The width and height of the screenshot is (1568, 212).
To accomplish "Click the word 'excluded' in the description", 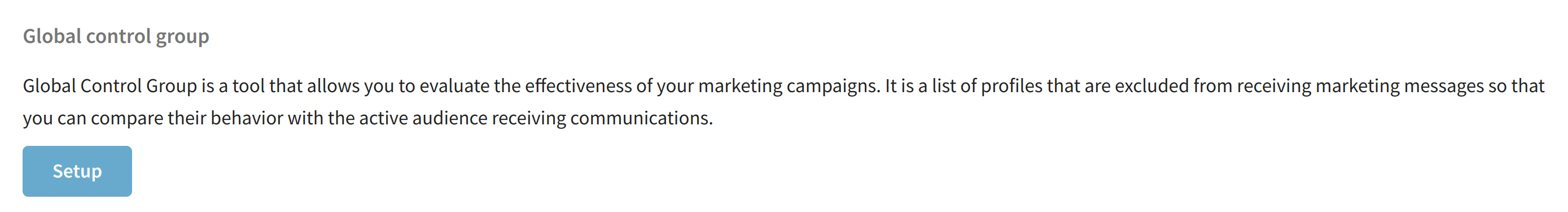I will point(1151,86).
